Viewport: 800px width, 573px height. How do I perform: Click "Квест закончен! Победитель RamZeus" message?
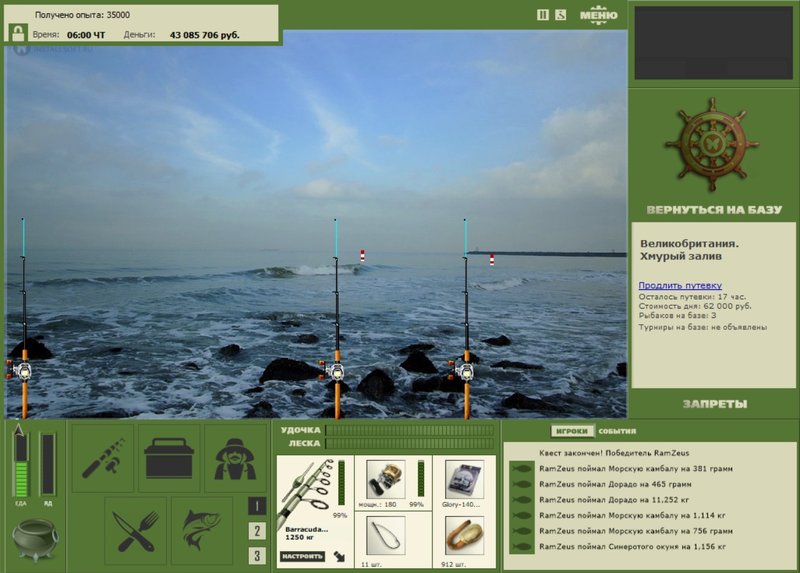(x=614, y=453)
